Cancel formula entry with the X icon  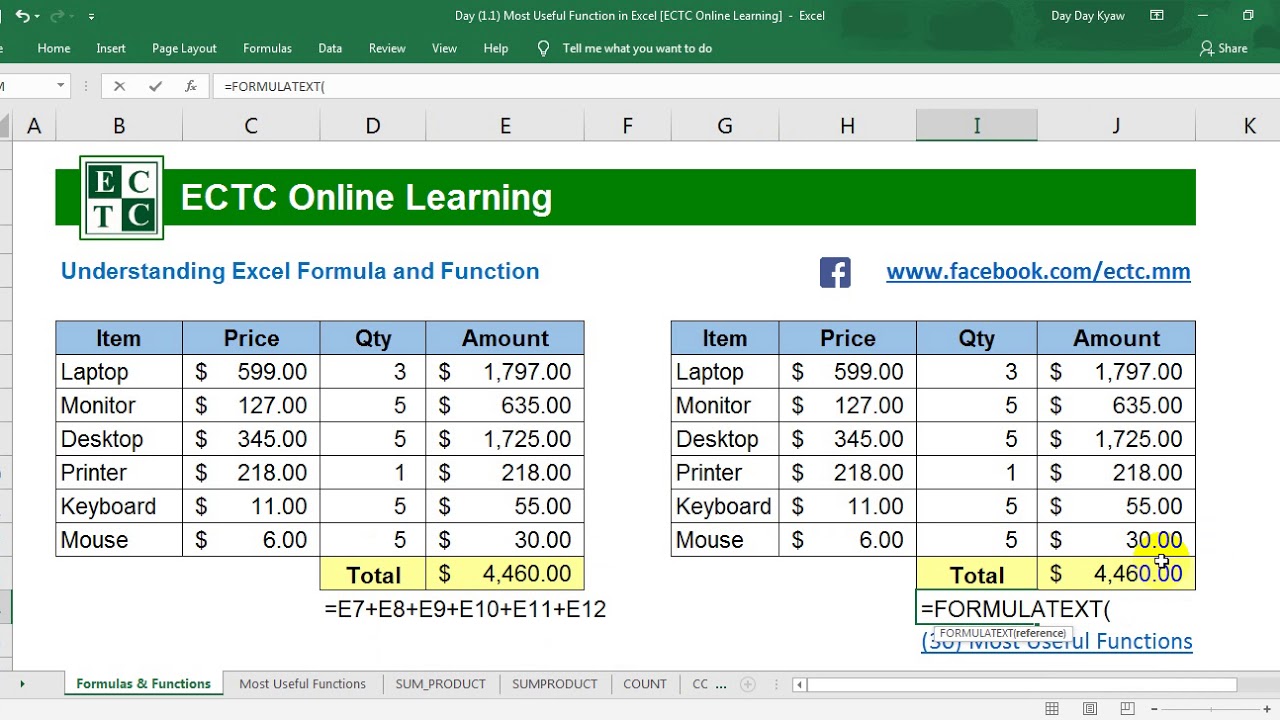(119, 86)
